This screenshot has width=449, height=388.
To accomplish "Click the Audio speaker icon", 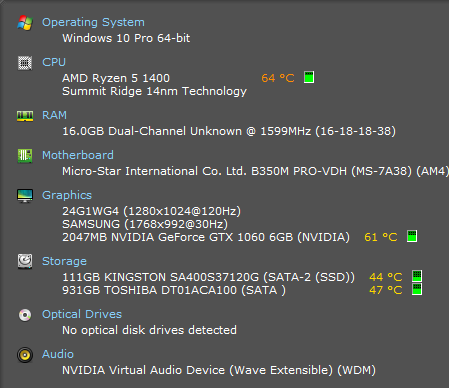I will click(x=25, y=355).
